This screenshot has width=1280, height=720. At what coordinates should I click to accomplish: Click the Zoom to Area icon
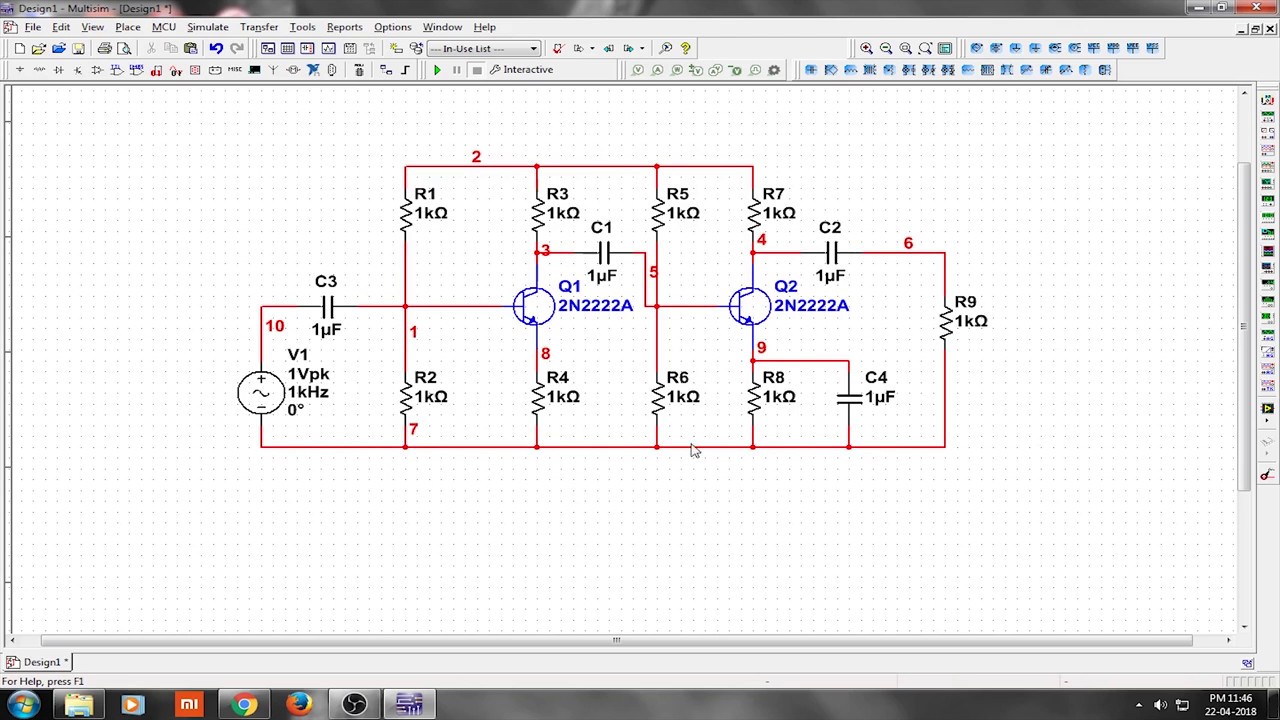pyautogui.click(x=905, y=48)
